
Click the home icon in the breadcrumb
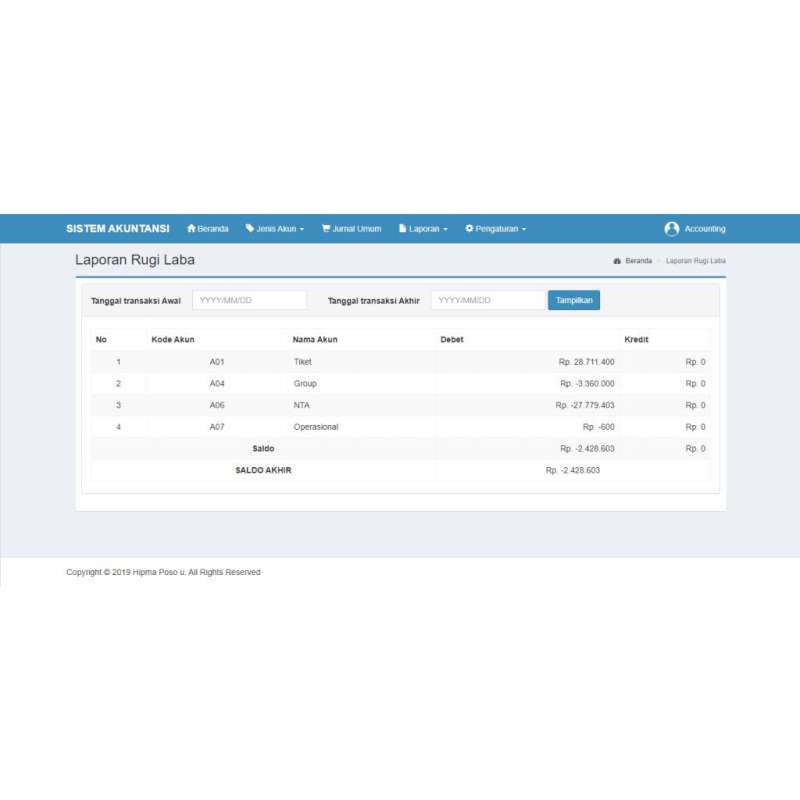click(x=615, y=260)
